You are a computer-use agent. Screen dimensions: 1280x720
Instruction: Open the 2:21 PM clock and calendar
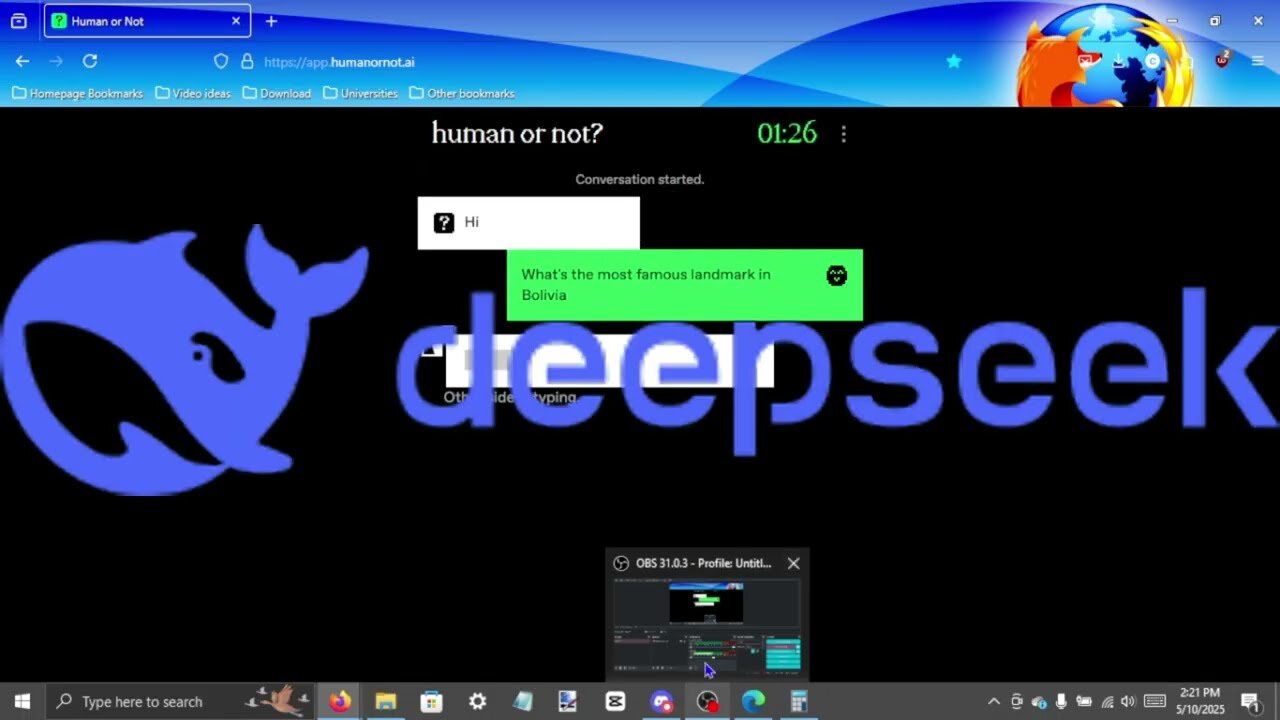tap(1200, 701)
